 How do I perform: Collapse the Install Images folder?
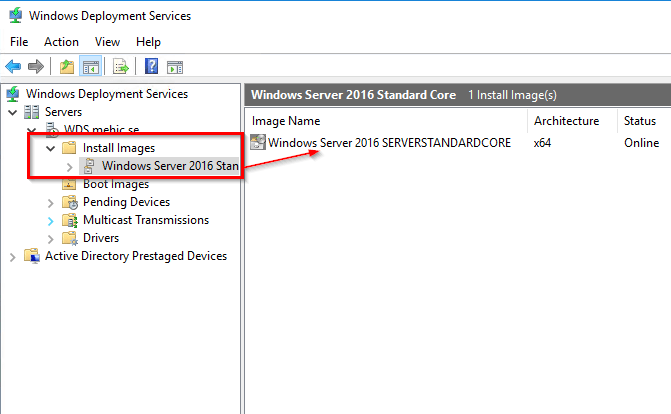point(51,148)
